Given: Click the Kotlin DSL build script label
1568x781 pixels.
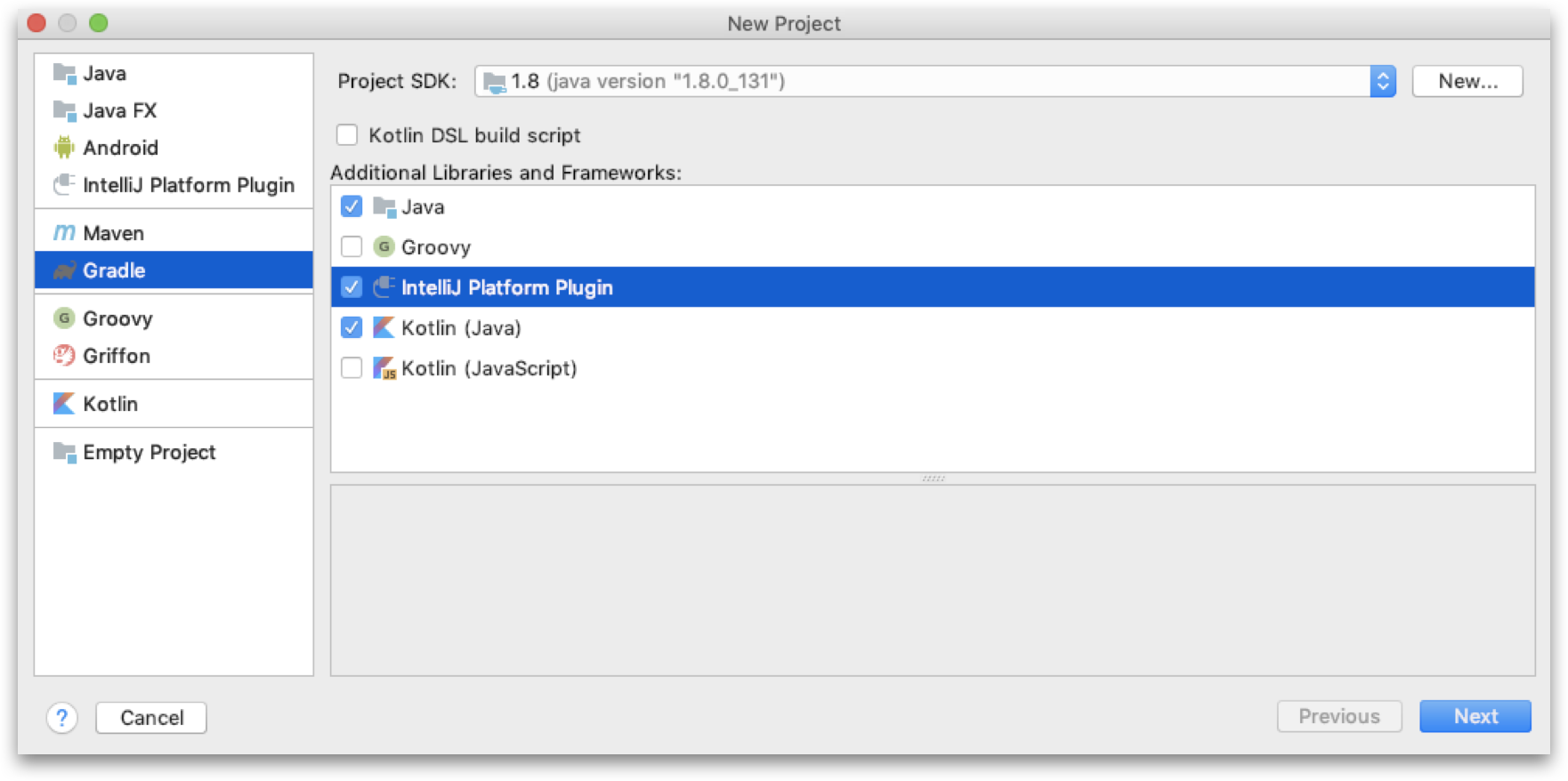Looking at the screenshot, I should (x=474, y=135).
